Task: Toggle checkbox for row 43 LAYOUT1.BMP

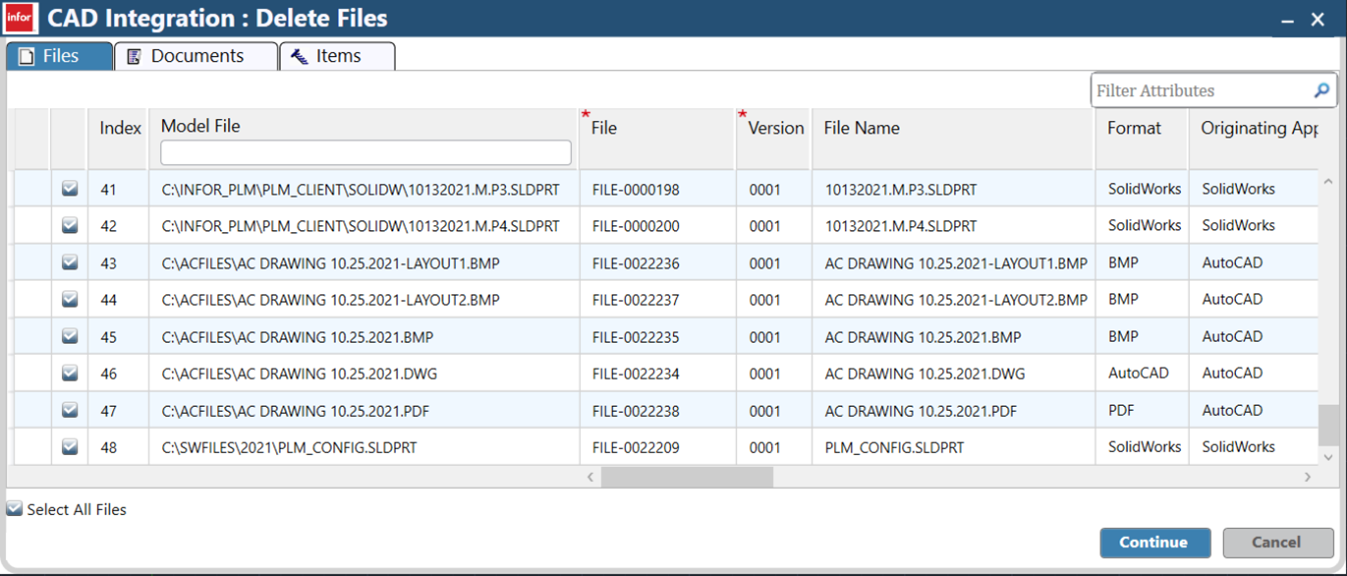Action: point(70,262)
